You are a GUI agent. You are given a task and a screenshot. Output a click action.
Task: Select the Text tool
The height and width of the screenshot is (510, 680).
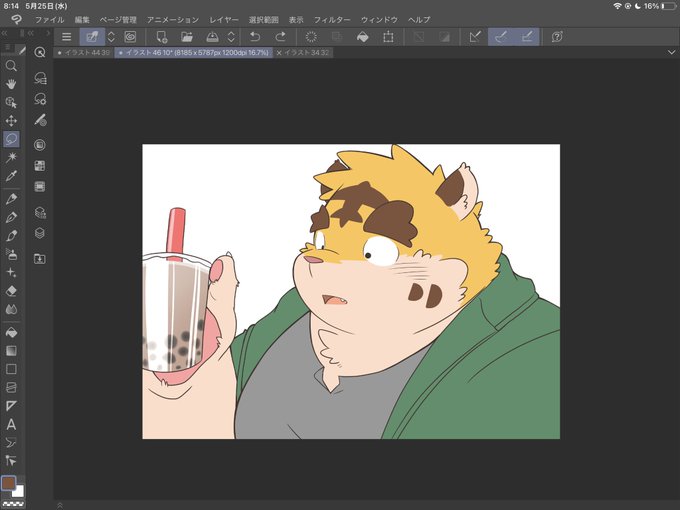[11, 424]
